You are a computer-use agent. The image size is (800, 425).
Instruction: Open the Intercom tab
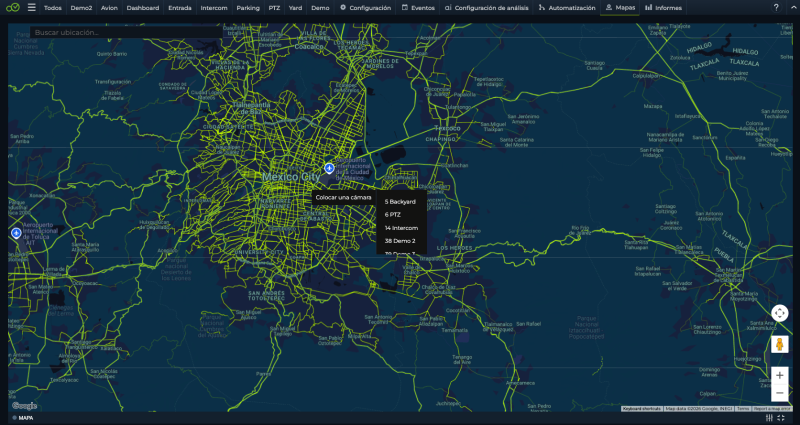pos(214,8)
